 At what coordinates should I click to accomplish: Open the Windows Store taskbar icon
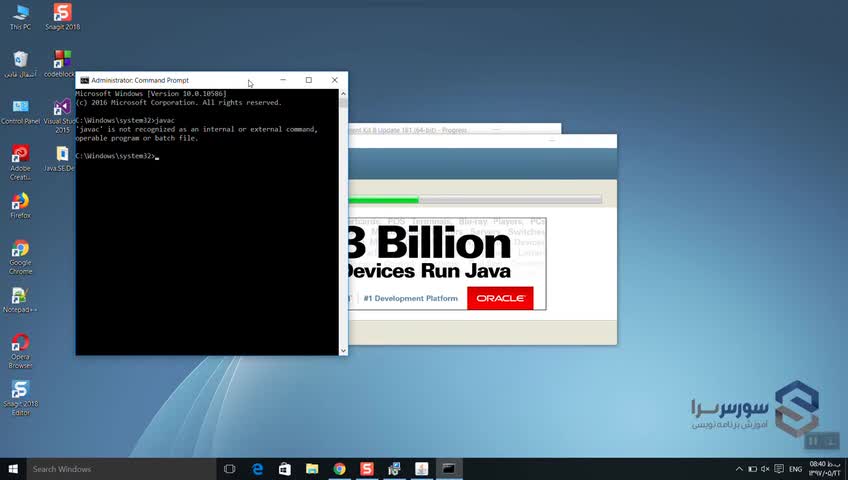tap(284, 469)
